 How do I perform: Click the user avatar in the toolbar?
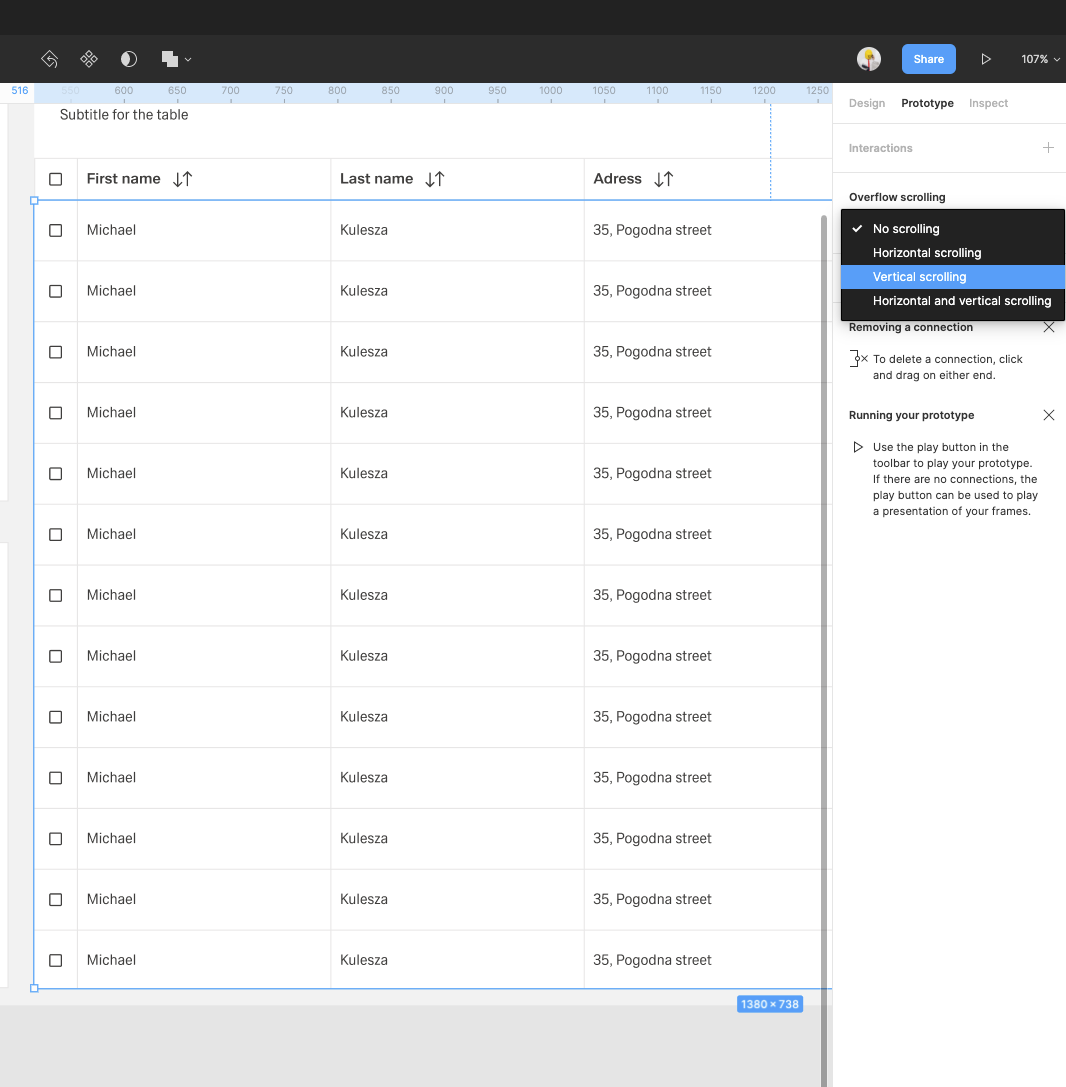click(x=869, y=59)
